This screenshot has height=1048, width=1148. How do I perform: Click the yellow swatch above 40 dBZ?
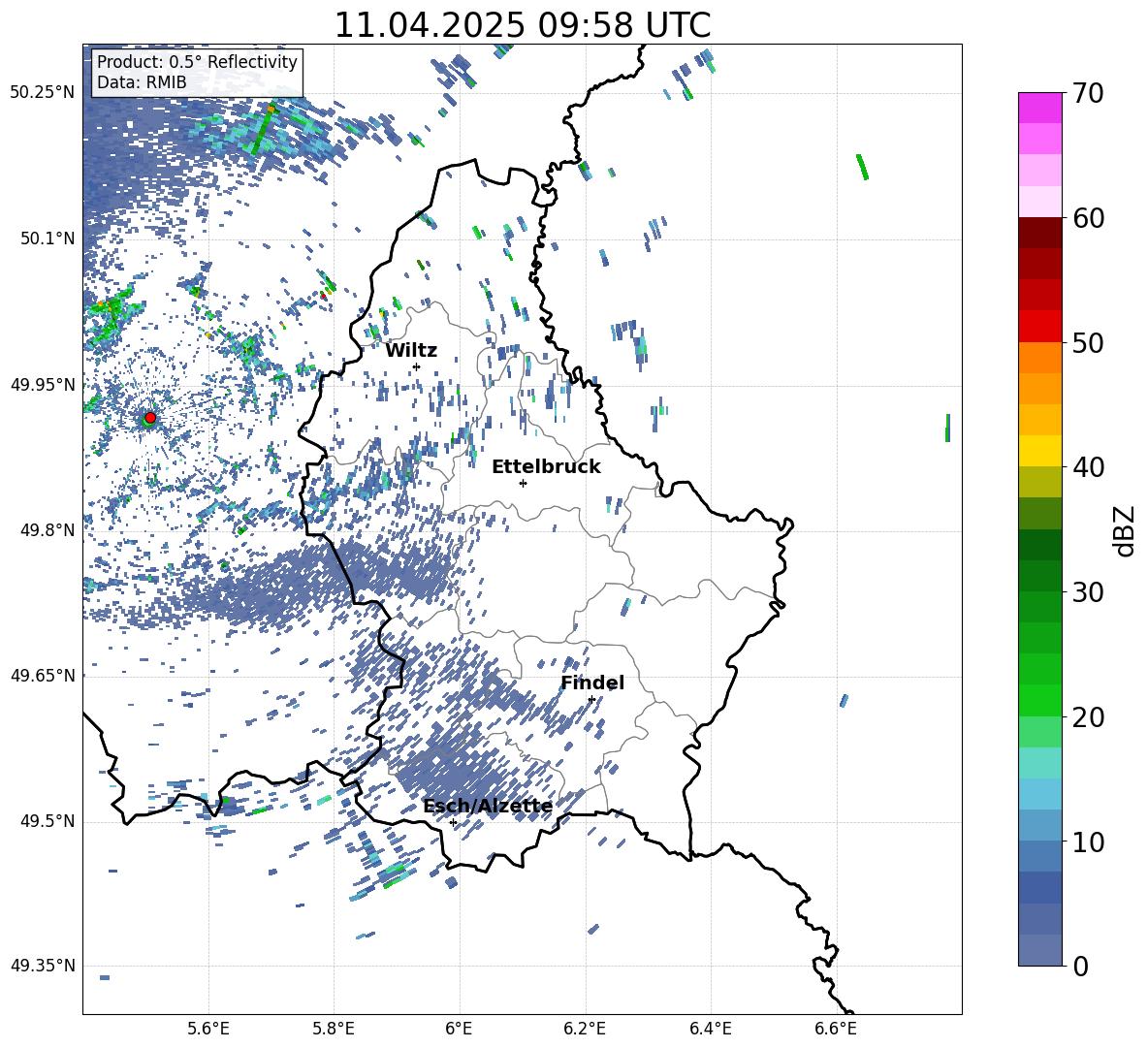[1039, 451]
